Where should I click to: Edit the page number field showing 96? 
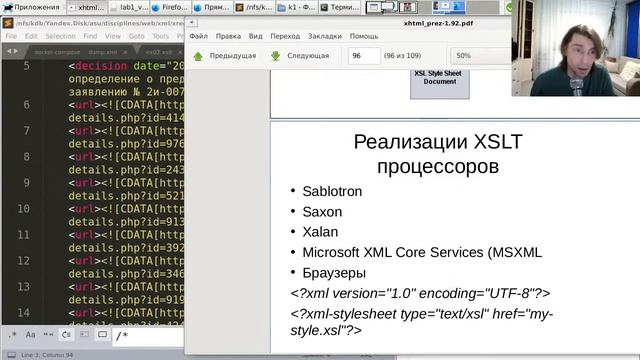click(x=364, y=56)
